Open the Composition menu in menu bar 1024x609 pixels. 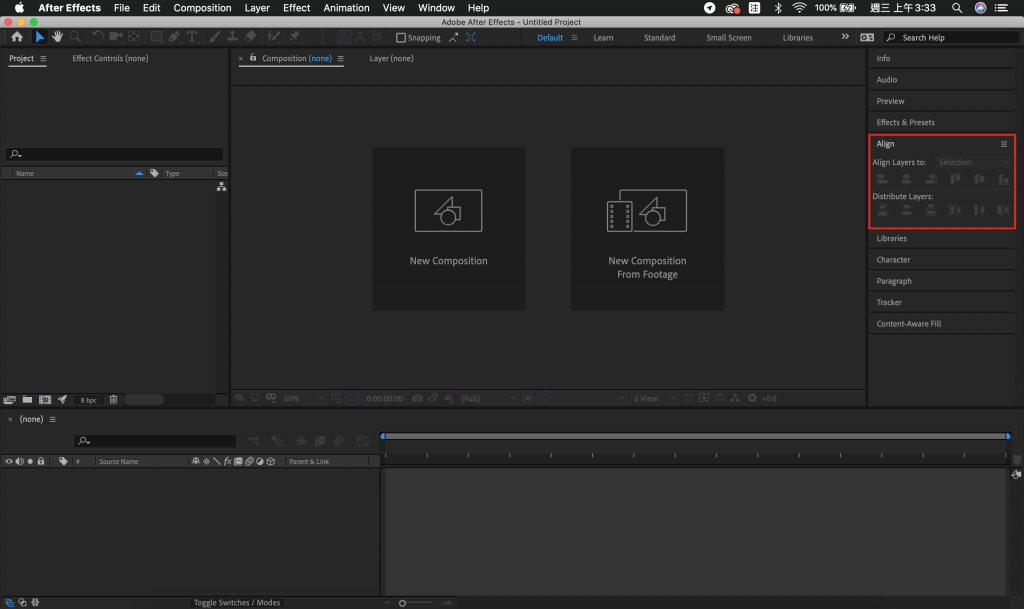click(202, 8)
